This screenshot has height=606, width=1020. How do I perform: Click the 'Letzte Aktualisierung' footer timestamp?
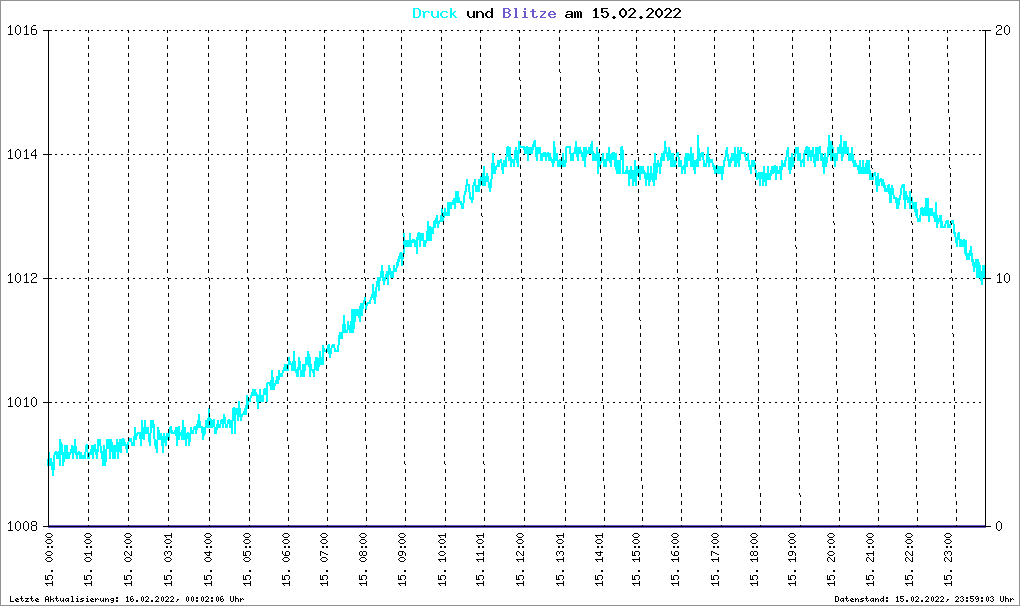point(127,599)
